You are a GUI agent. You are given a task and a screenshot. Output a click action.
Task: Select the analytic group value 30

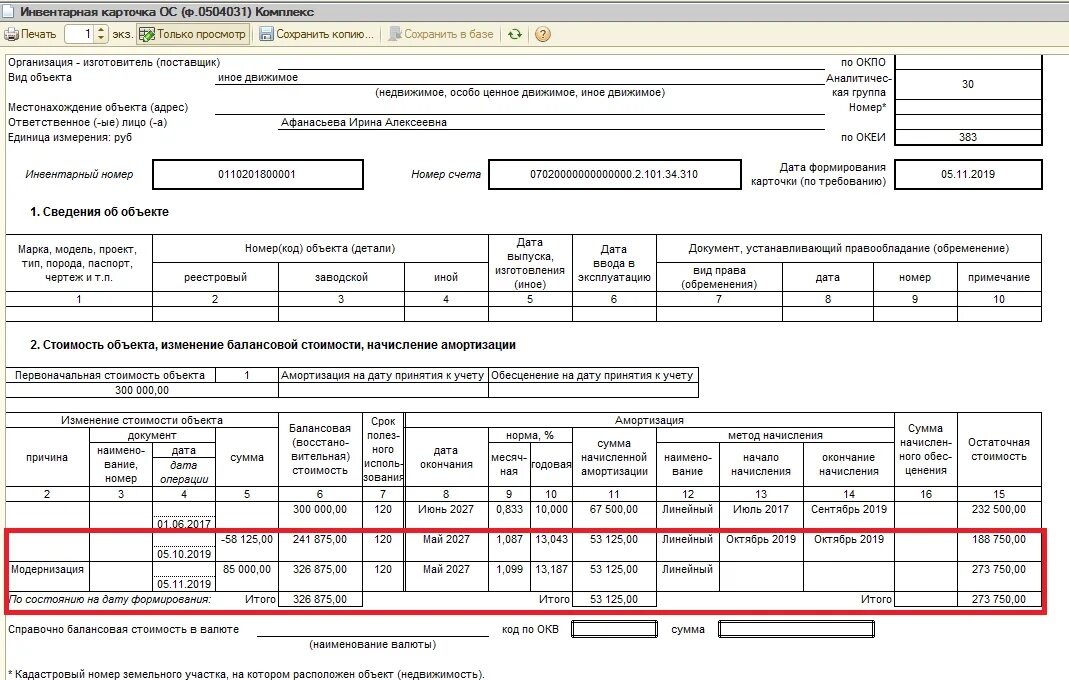[x=968, y=85]
